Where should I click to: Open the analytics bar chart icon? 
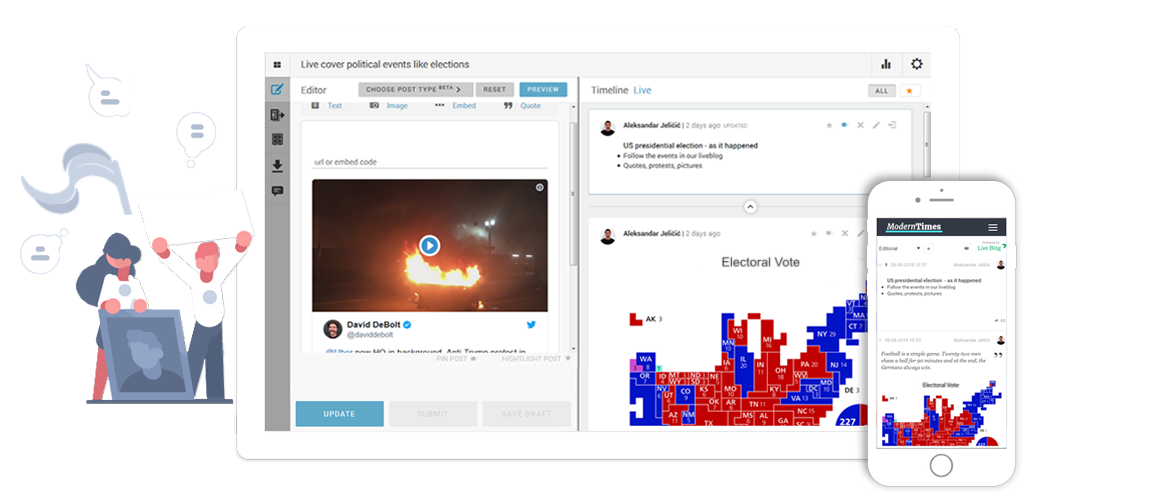click(886, 65)
